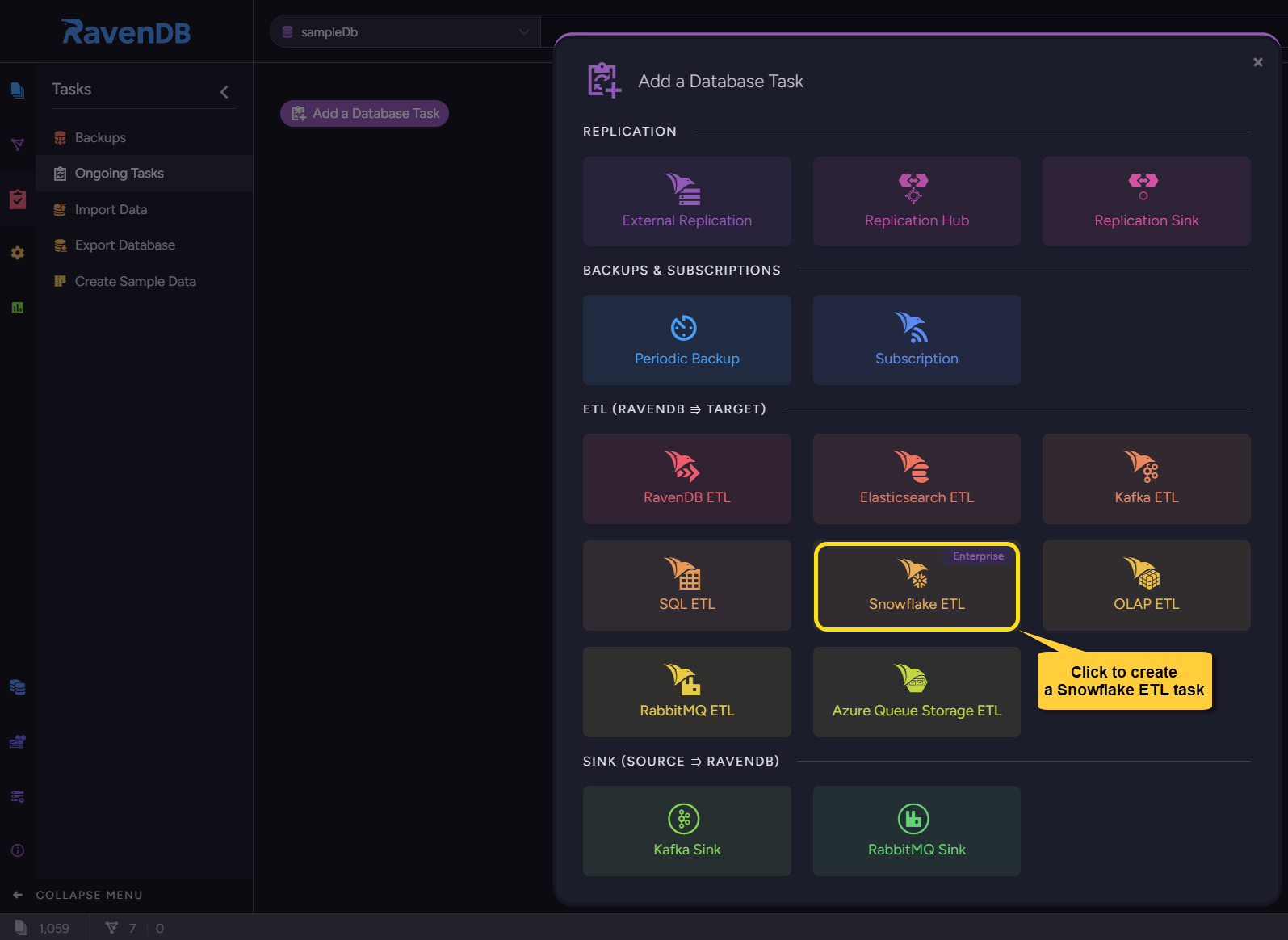Click the RavenDB logo
Image resolution: width=1288 pixels, height=940 pixels.
point(126,31)
